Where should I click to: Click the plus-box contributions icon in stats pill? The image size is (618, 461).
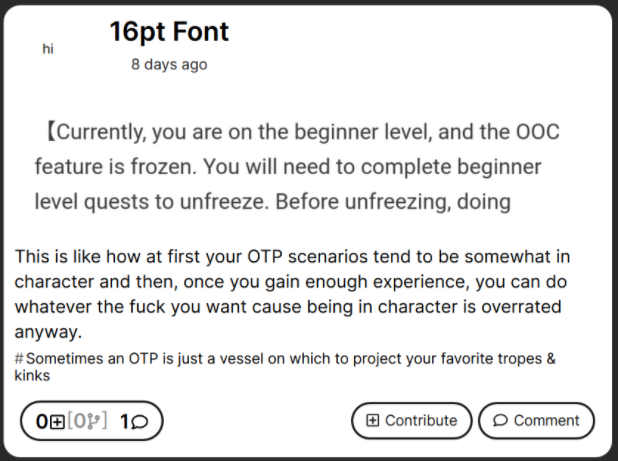coord(57,422)
